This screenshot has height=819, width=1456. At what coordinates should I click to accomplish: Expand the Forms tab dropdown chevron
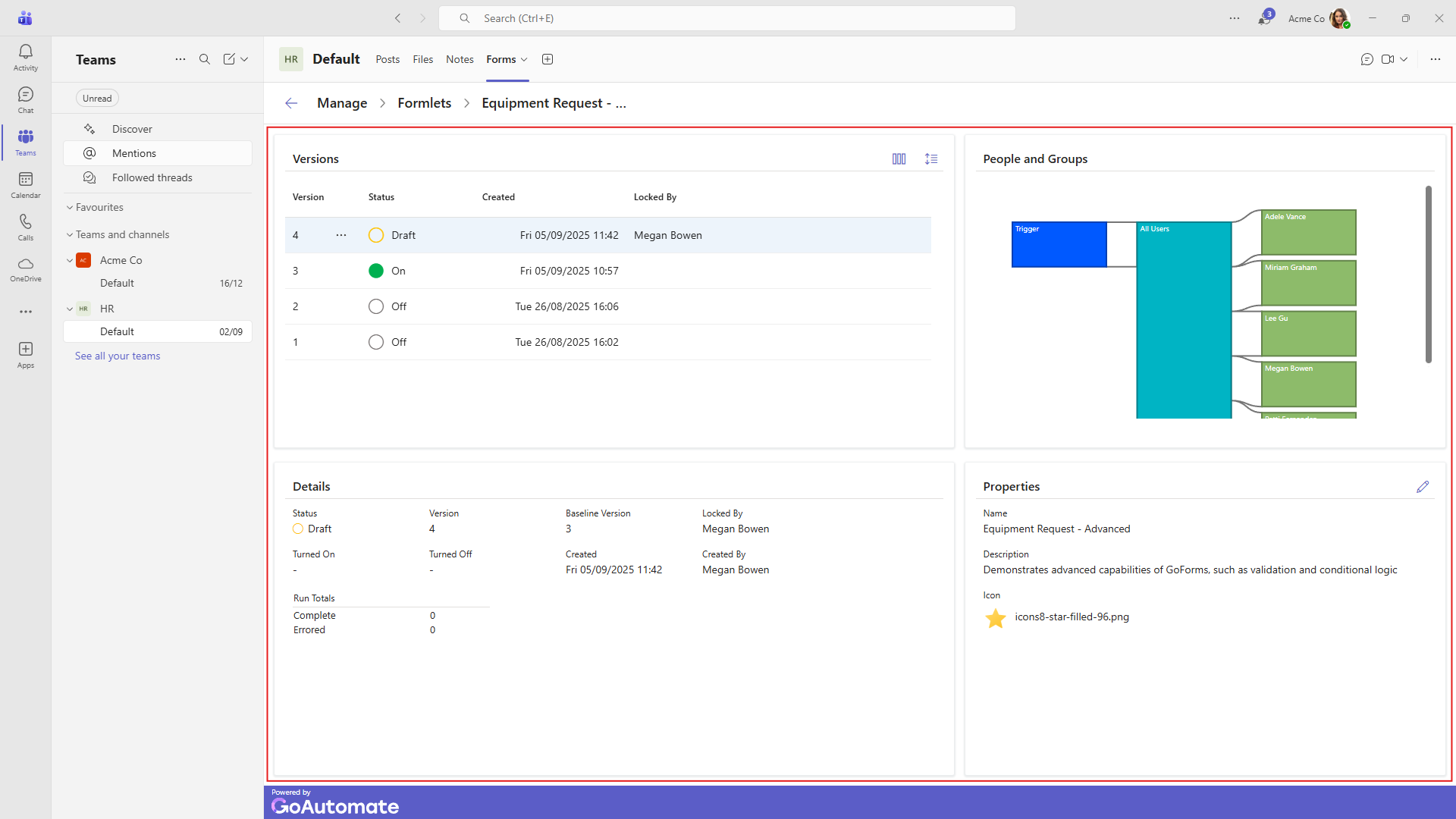point(524,60)
